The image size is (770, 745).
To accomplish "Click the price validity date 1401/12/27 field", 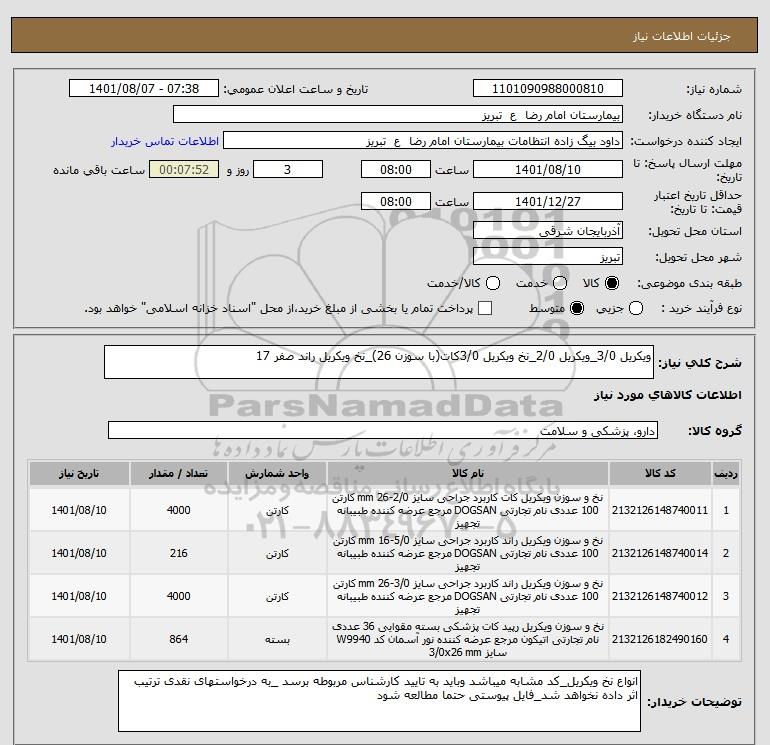I will 548,201.
